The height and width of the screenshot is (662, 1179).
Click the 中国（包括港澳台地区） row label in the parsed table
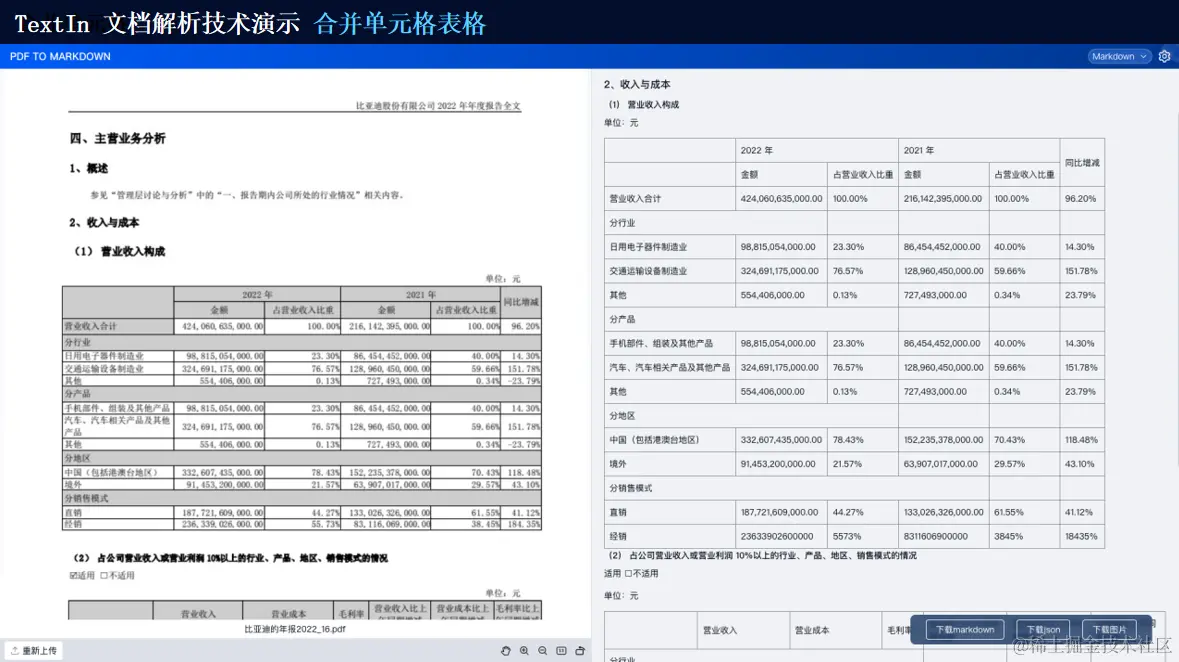click(x=654, y=439)
